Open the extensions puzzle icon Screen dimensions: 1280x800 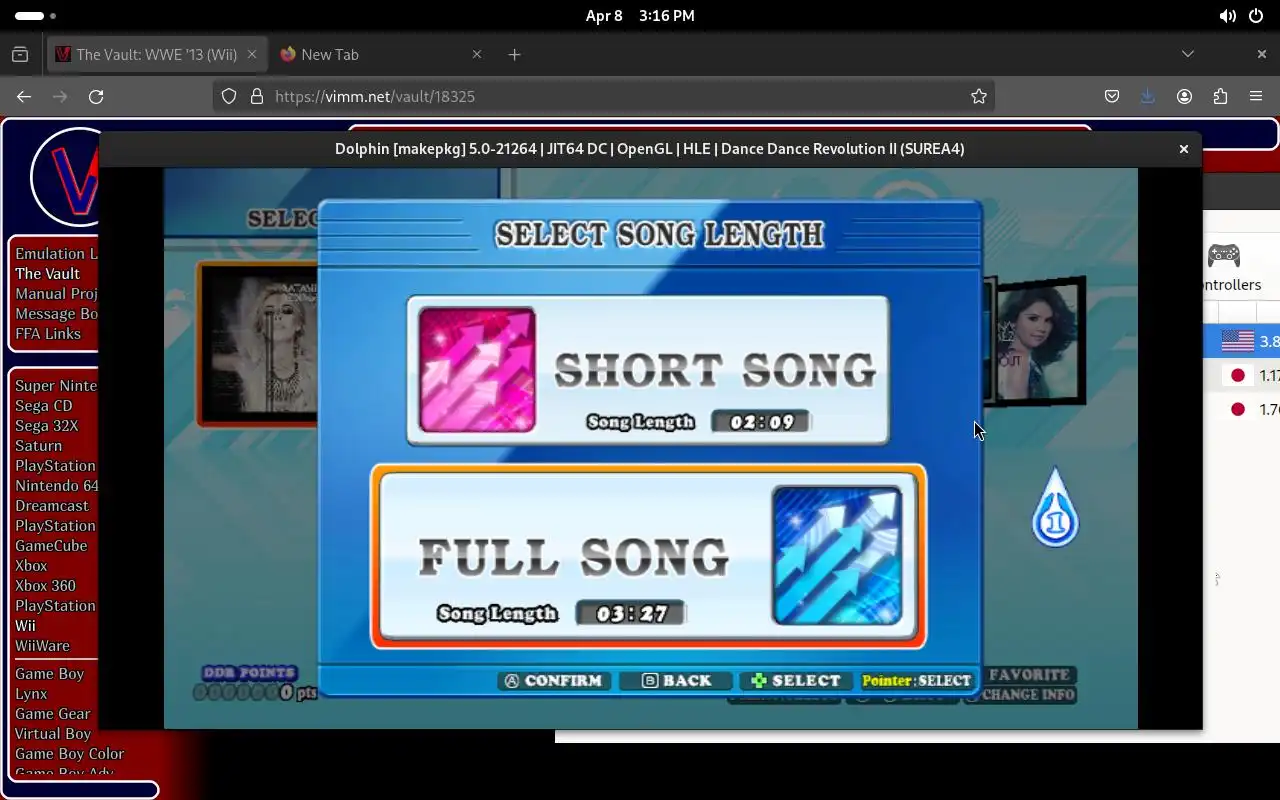[x=1220, y=96]
